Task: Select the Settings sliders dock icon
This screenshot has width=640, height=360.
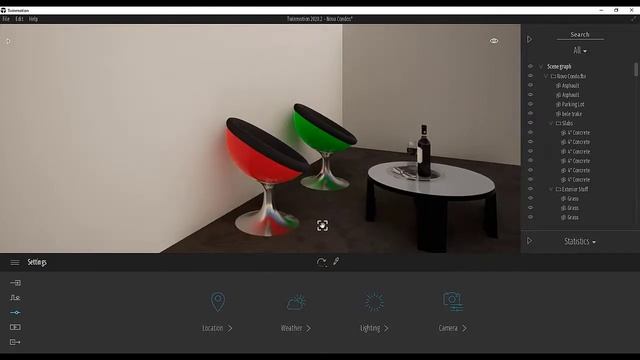Action: pos(15,312)
